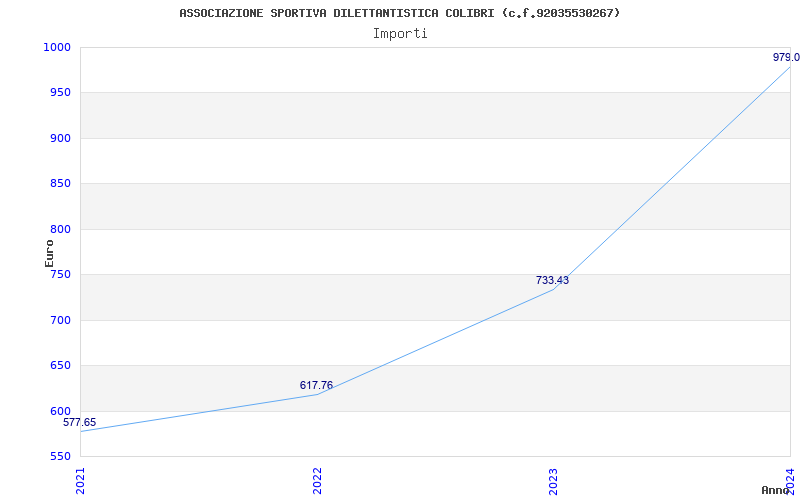800x500 pixels.
Task: Click the 800 y-axis tick label
Action: click(60, 229)
